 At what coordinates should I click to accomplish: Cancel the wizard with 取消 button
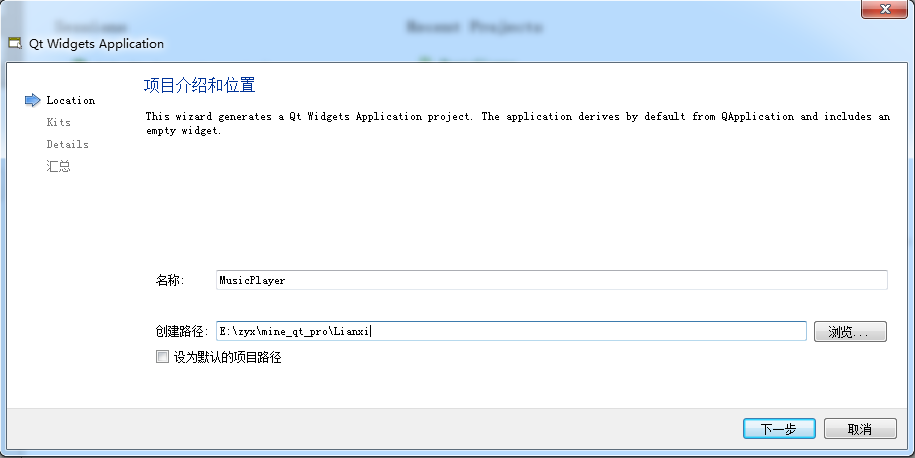pyautogui.click(x=860, y=429)
